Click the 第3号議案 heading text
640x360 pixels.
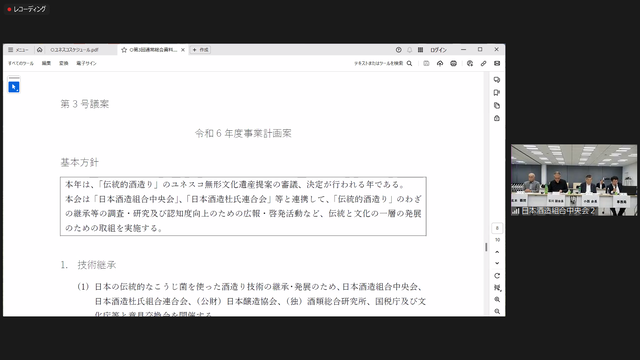click(x=85, y=104)
